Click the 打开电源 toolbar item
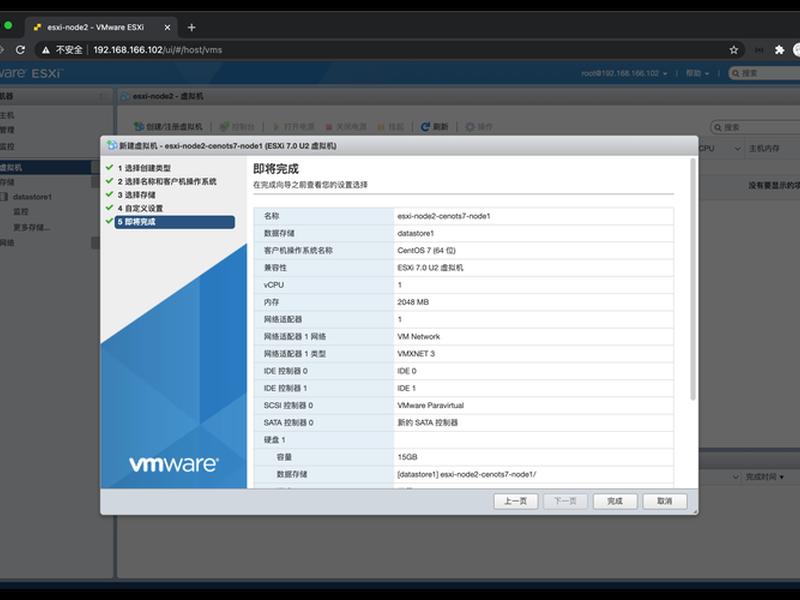 [293, 127]
